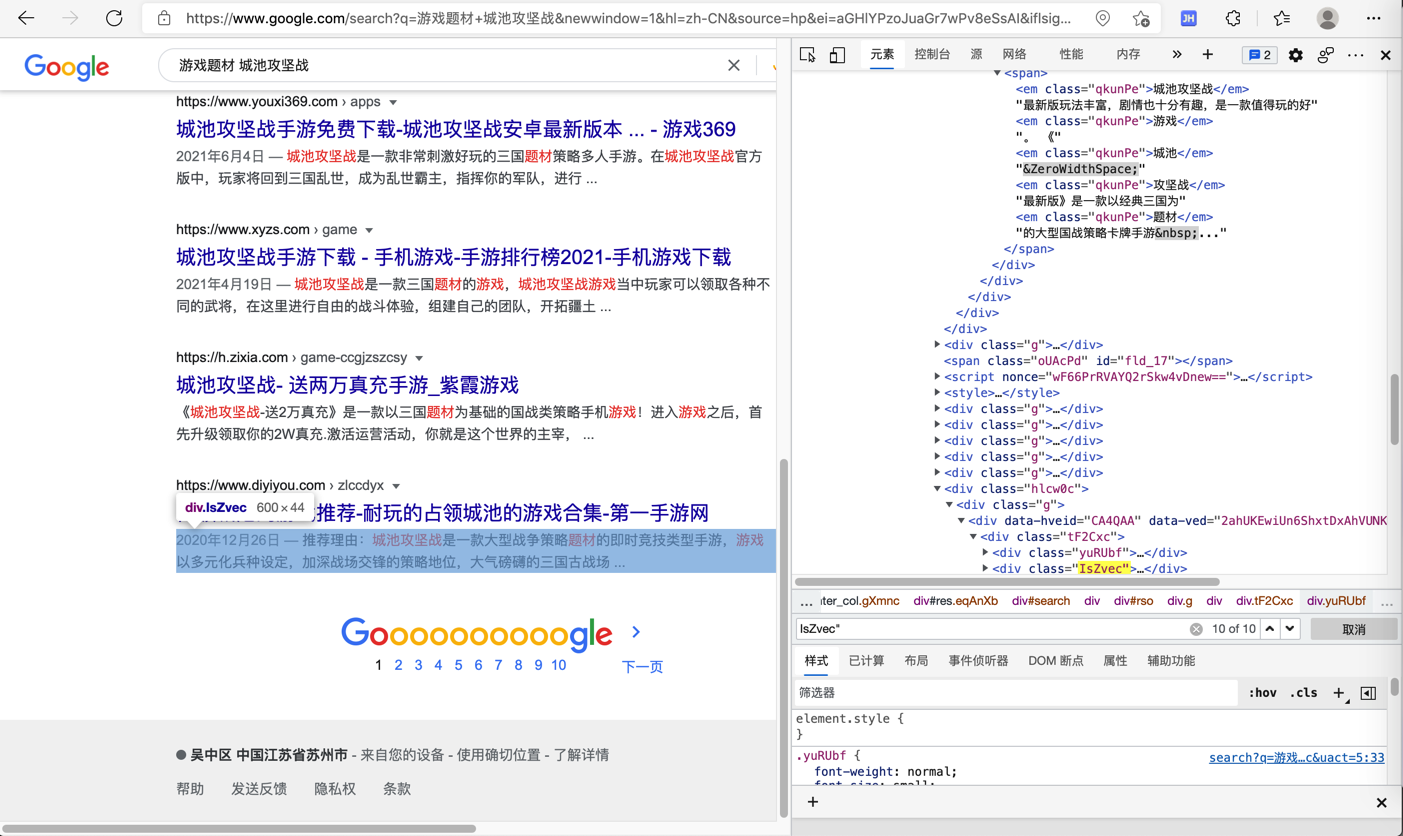The image size is (1403, 836).
Task: Reload the page with refresh icon
Action: point(114,18)
